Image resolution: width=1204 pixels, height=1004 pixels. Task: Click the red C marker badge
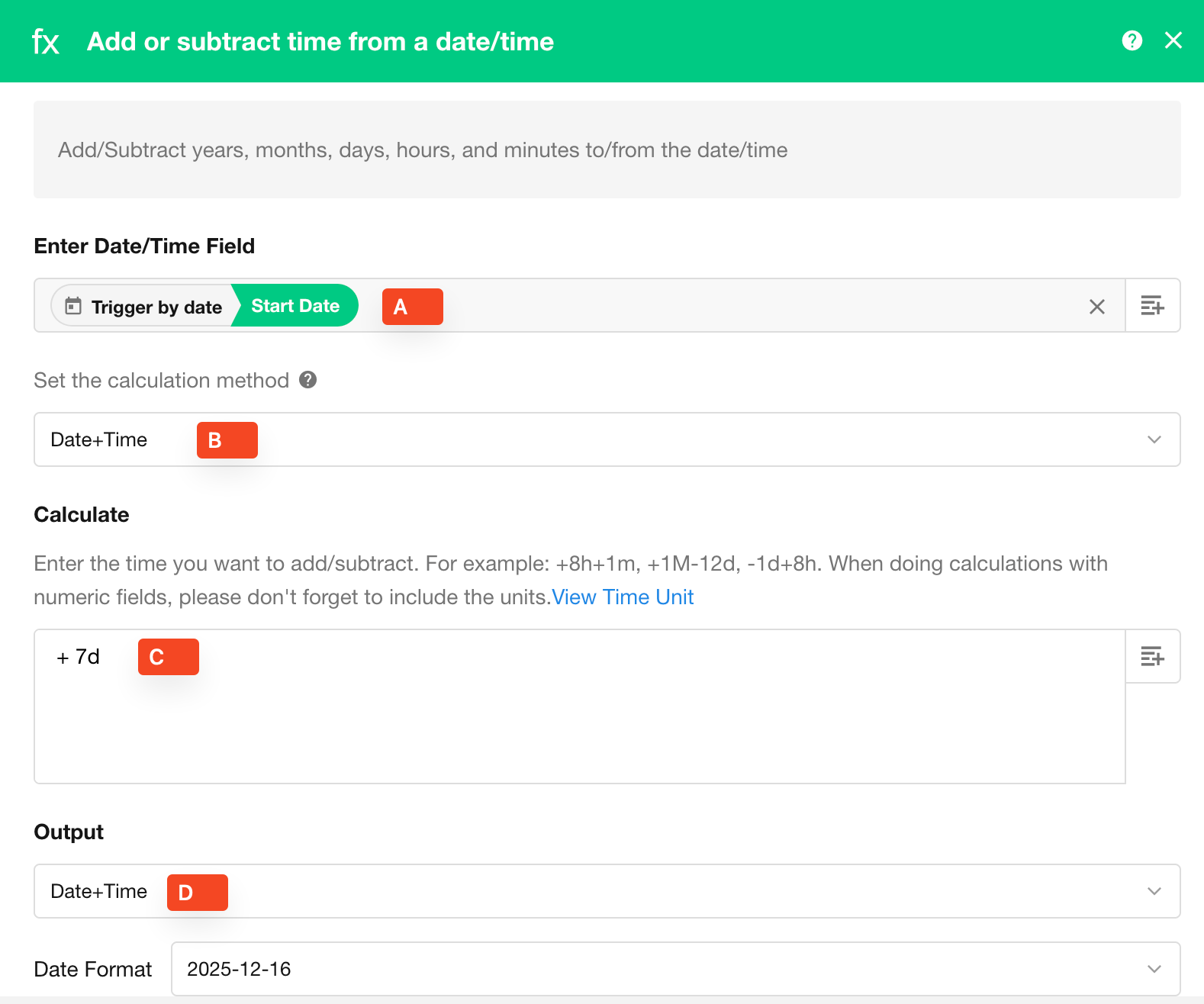[168, 657]
